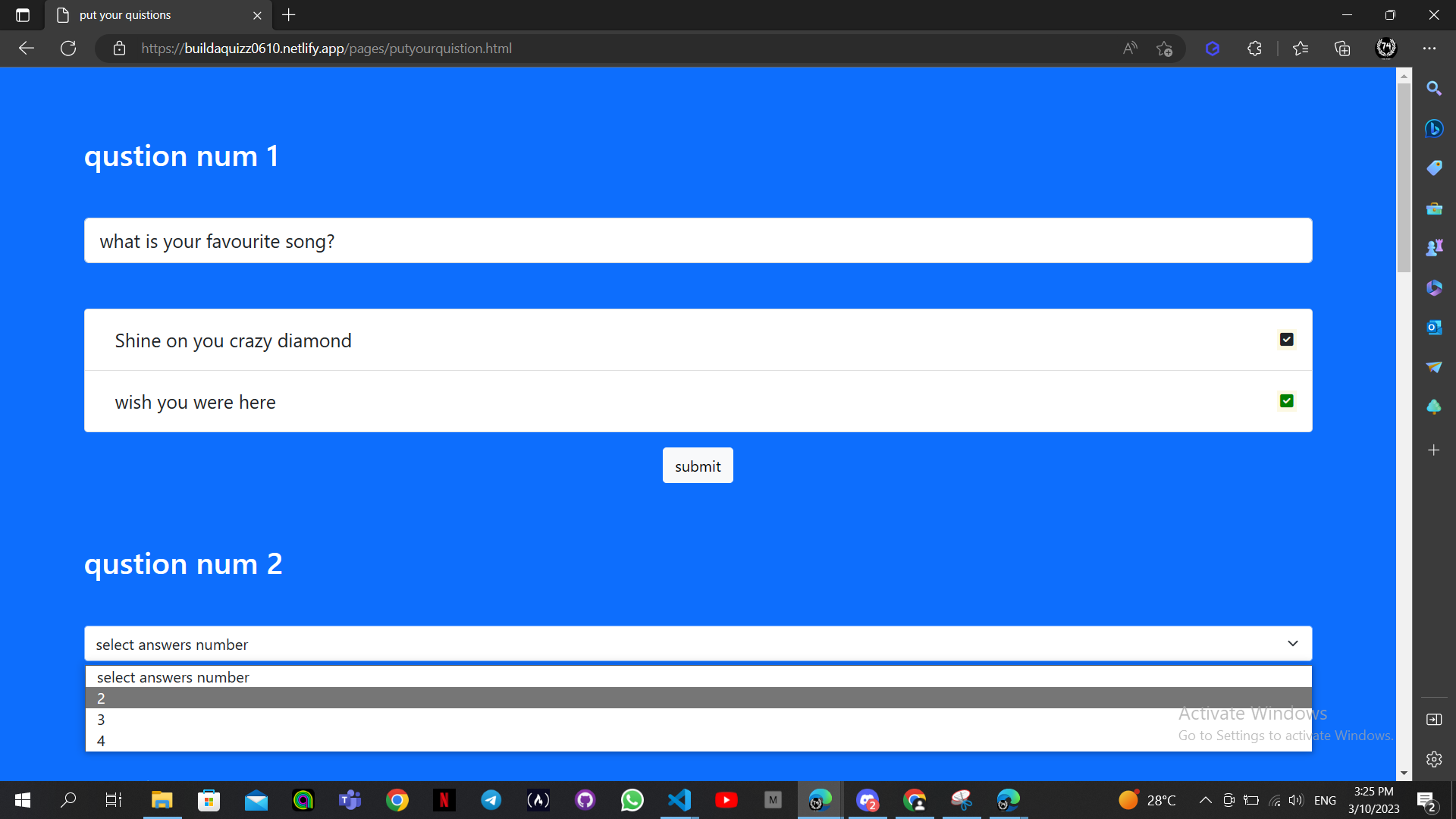Click the question text input field
Image resolution: width=1456 pixels, height=819 pixels.
(x=698, y=241)
